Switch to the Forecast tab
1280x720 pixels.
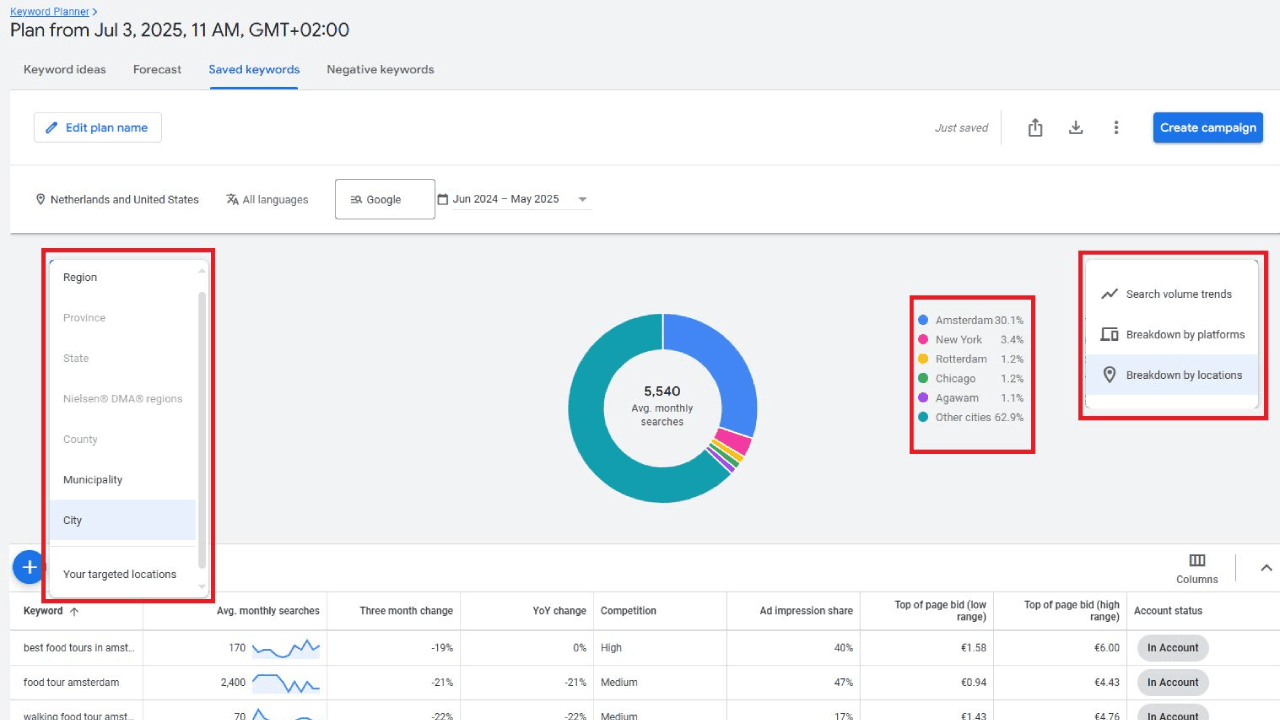[x=157, y=69]
